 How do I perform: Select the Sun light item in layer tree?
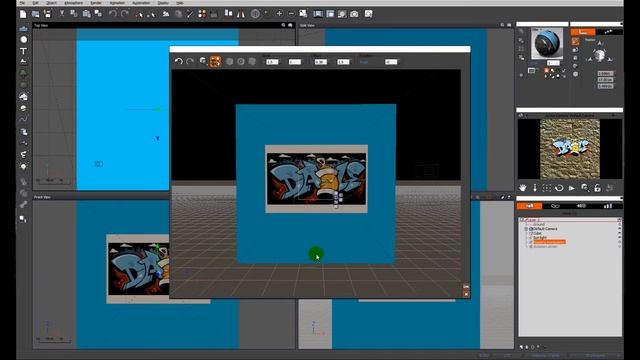[540, 238]
